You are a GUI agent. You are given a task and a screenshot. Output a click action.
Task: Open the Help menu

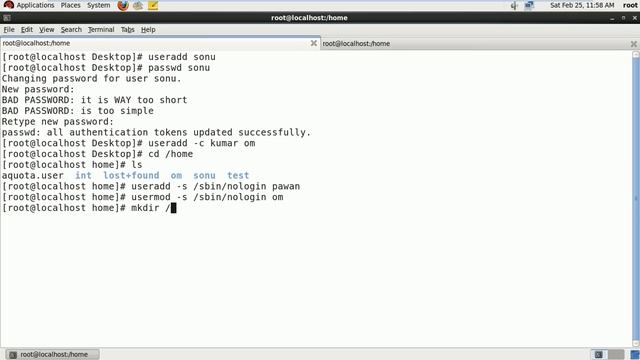(148, 30)
